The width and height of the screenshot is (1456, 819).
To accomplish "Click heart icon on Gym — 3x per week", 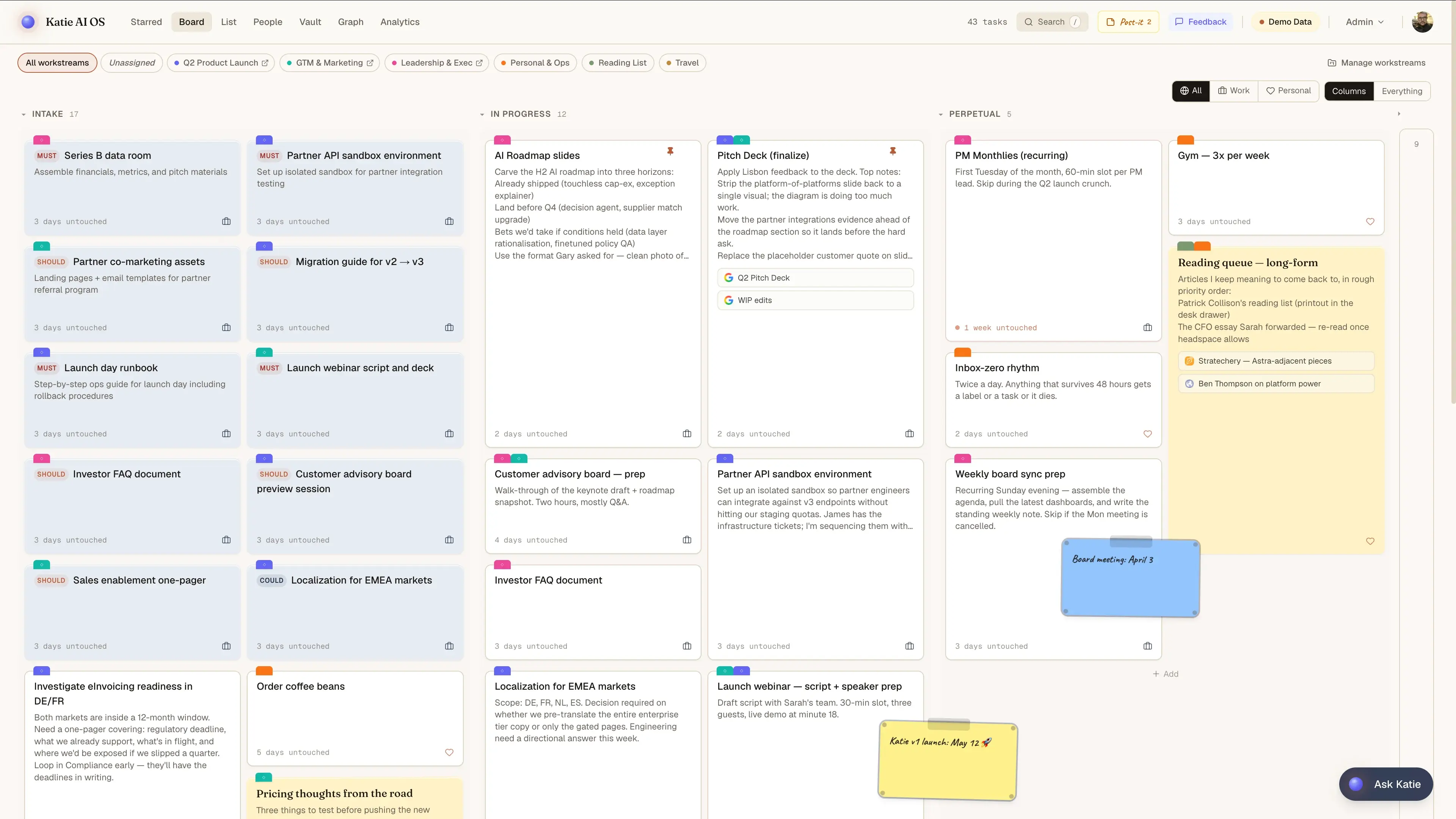I will pyautogui.click(x=1370, y=221).
